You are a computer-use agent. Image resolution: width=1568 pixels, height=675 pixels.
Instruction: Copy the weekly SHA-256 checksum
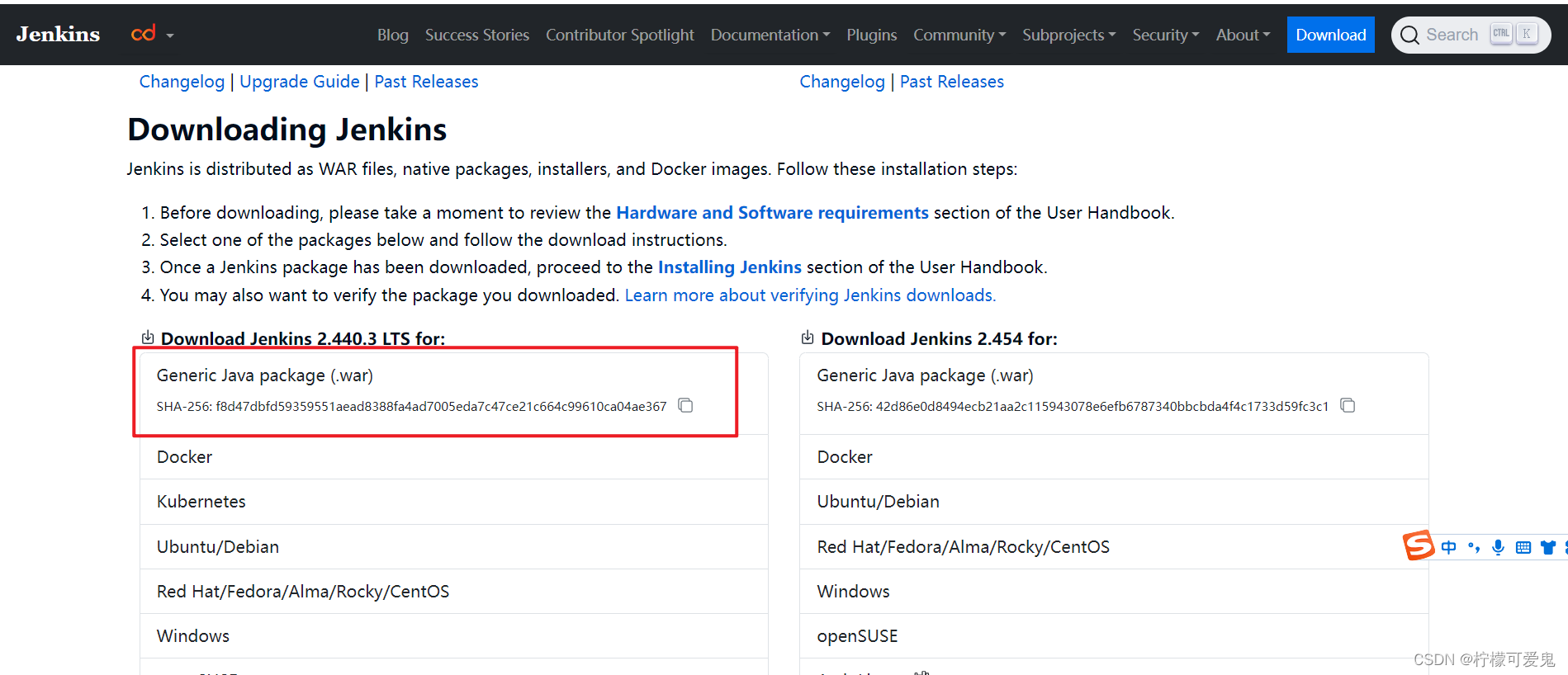(x=1348, y=405)
